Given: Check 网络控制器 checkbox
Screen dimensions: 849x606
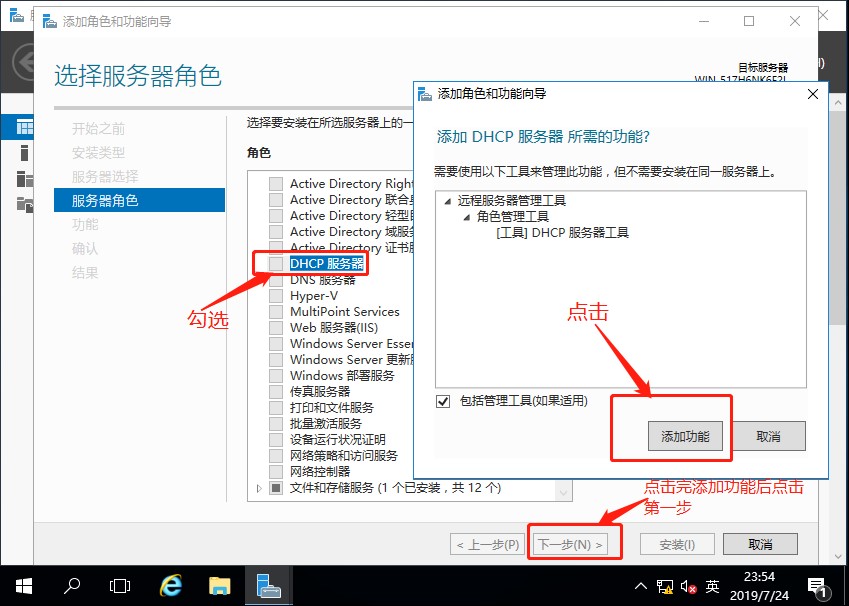Looking at the screenshot, I should (276, 472).
